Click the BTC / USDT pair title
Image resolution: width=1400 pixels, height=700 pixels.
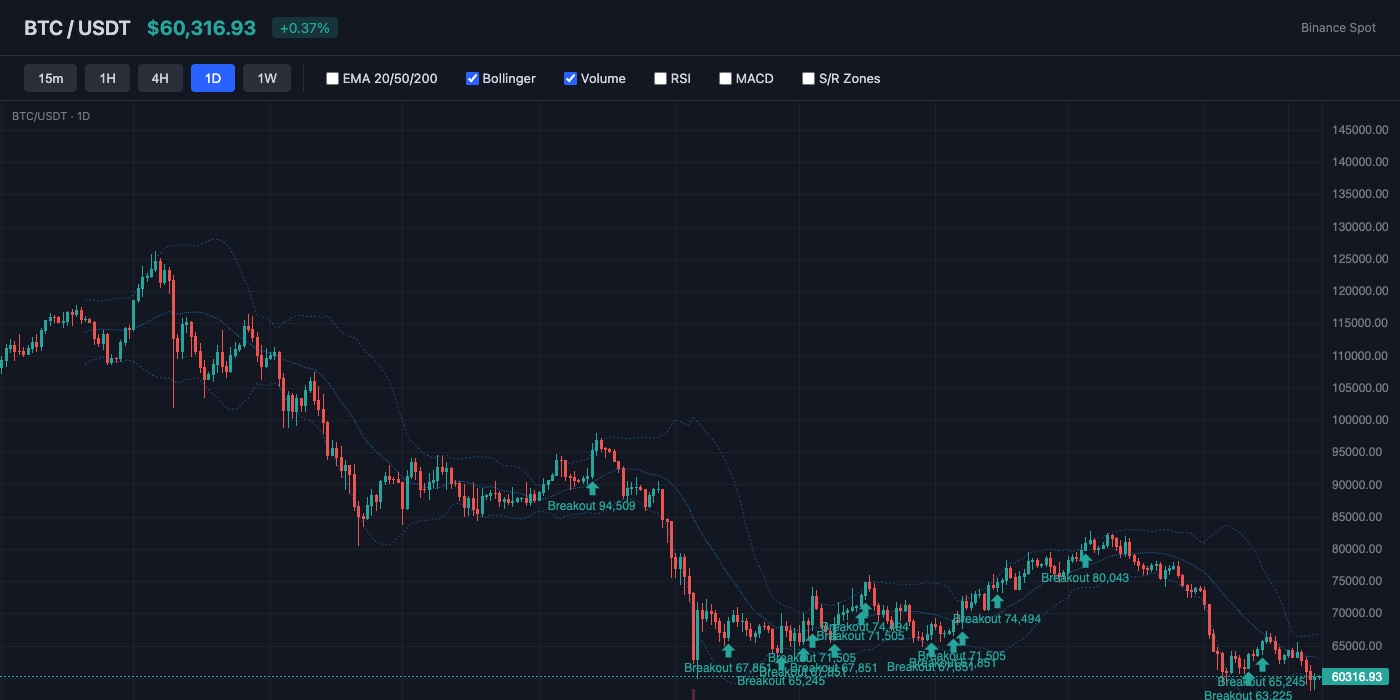(x=77, y=28)
